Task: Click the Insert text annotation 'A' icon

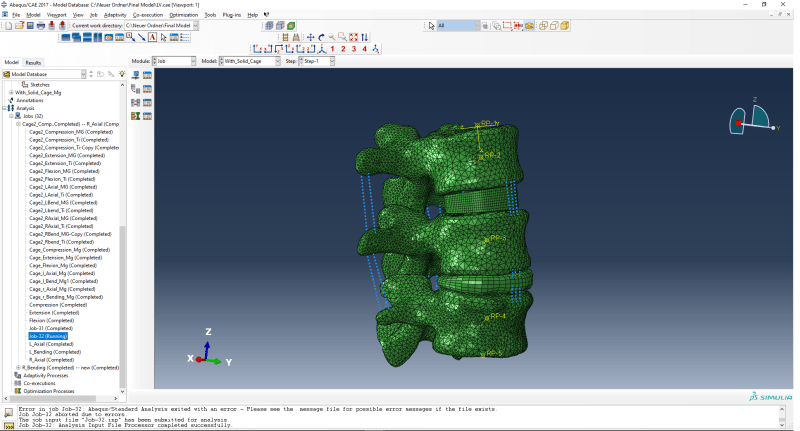Action: [152, 37]
